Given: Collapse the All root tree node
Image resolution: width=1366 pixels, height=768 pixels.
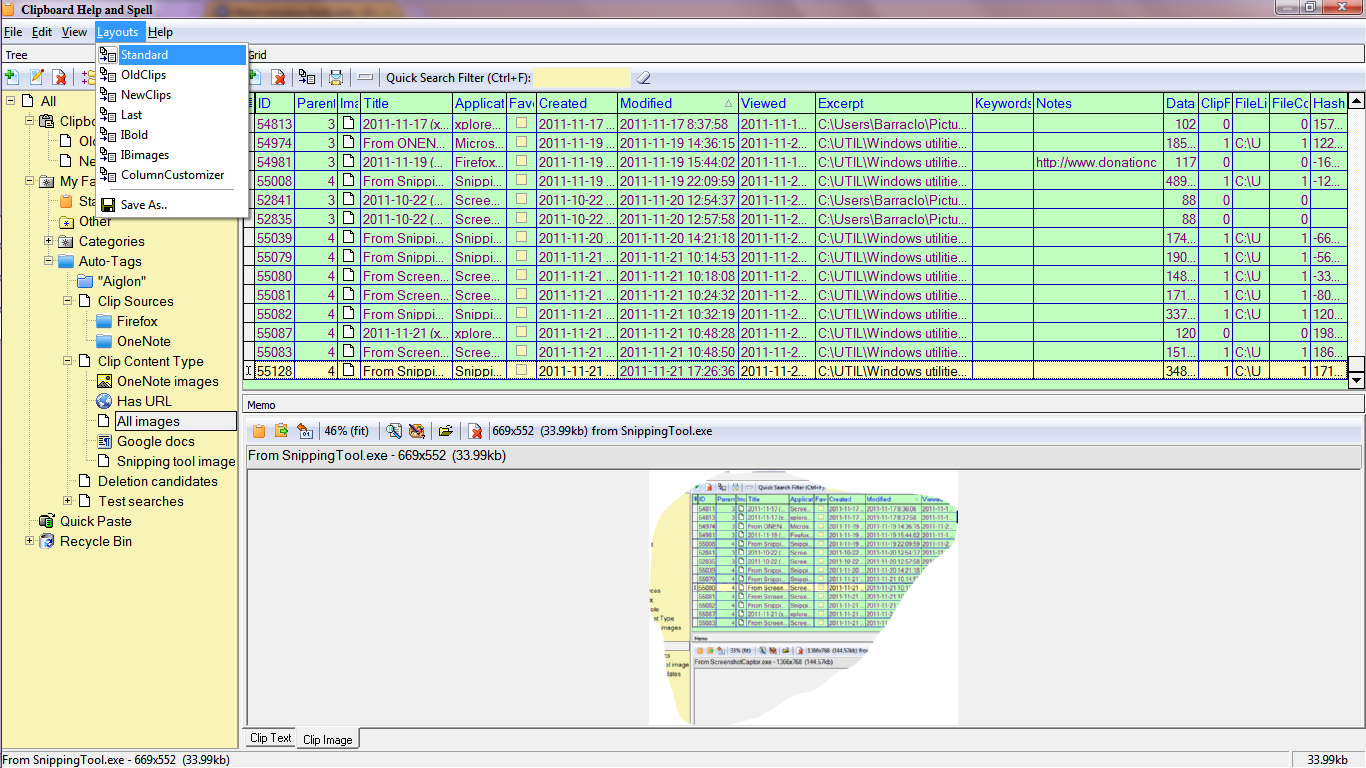Looking at the screenshot, I should coord(11,101).
